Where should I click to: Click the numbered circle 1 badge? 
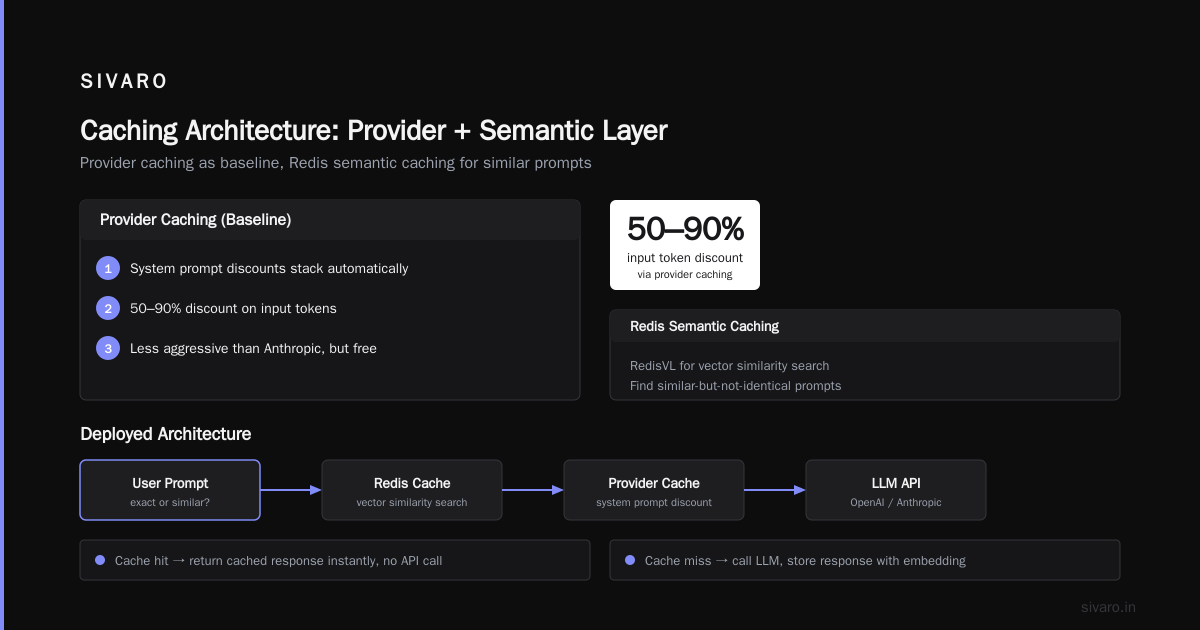[x=108, y=268]
